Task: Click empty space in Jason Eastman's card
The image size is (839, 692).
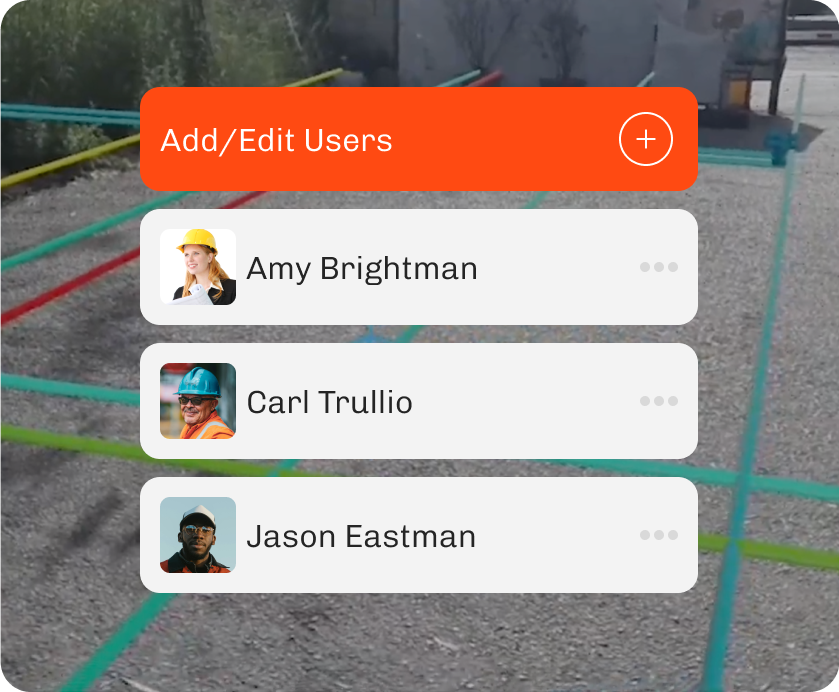Action: pyautogui.click(x=556, y=535)
